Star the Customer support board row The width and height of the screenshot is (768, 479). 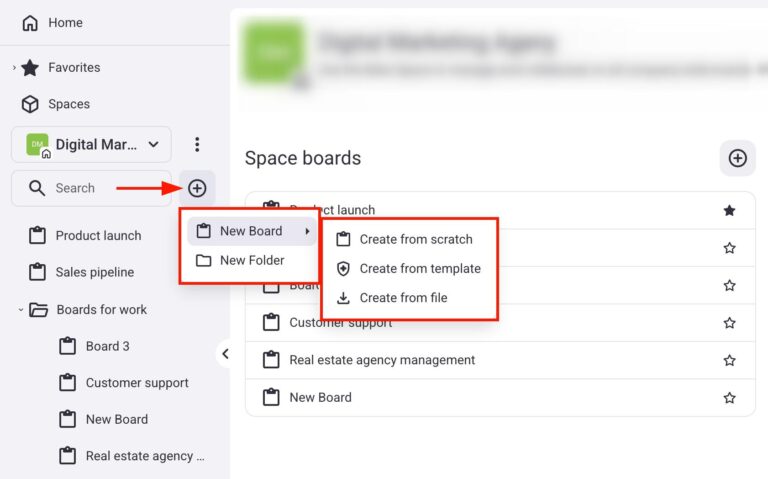729,323
